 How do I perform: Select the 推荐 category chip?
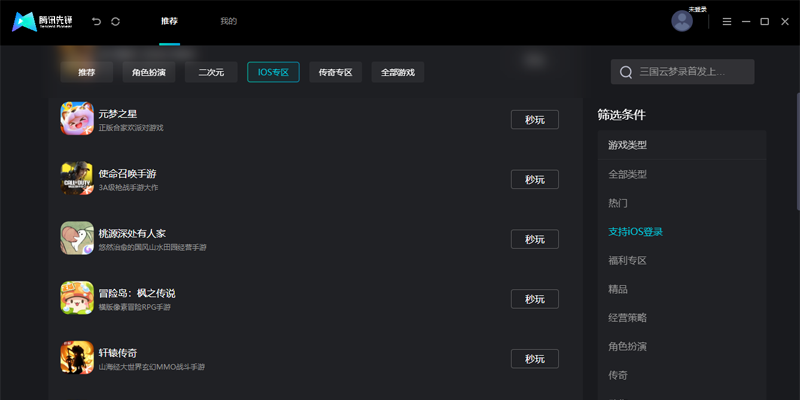tap(87, 72)
